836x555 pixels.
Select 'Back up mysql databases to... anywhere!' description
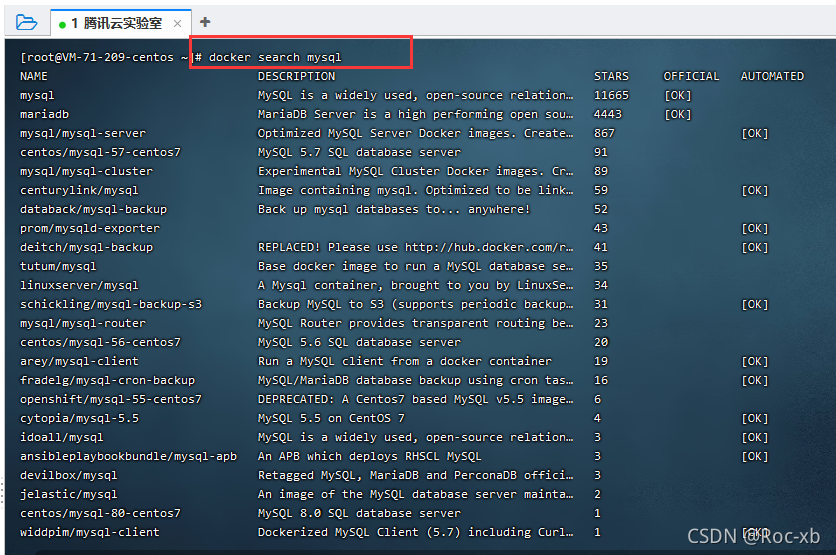pyautogui.click(x=394, y=210)
